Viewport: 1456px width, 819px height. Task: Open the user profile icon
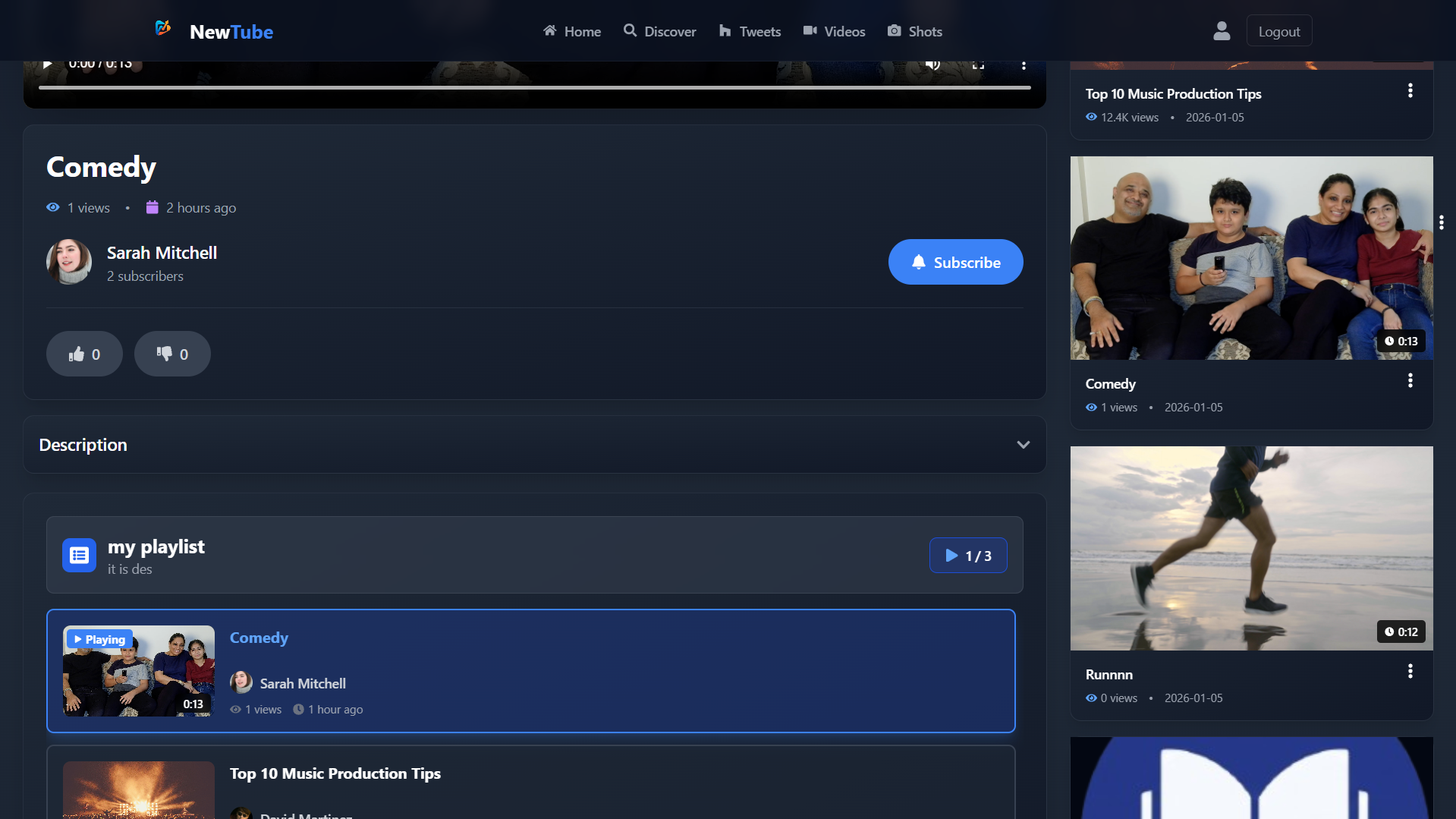click(1221, 31)
